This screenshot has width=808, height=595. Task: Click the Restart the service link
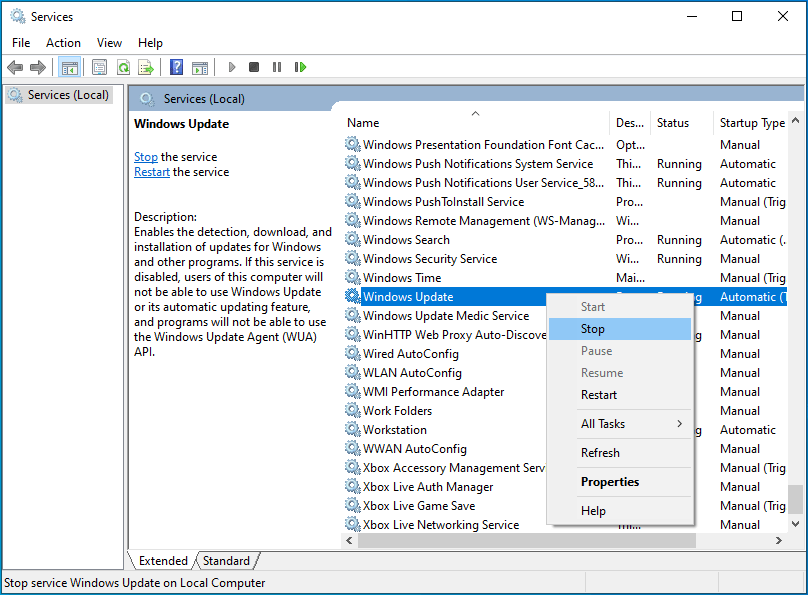(152, 172)
